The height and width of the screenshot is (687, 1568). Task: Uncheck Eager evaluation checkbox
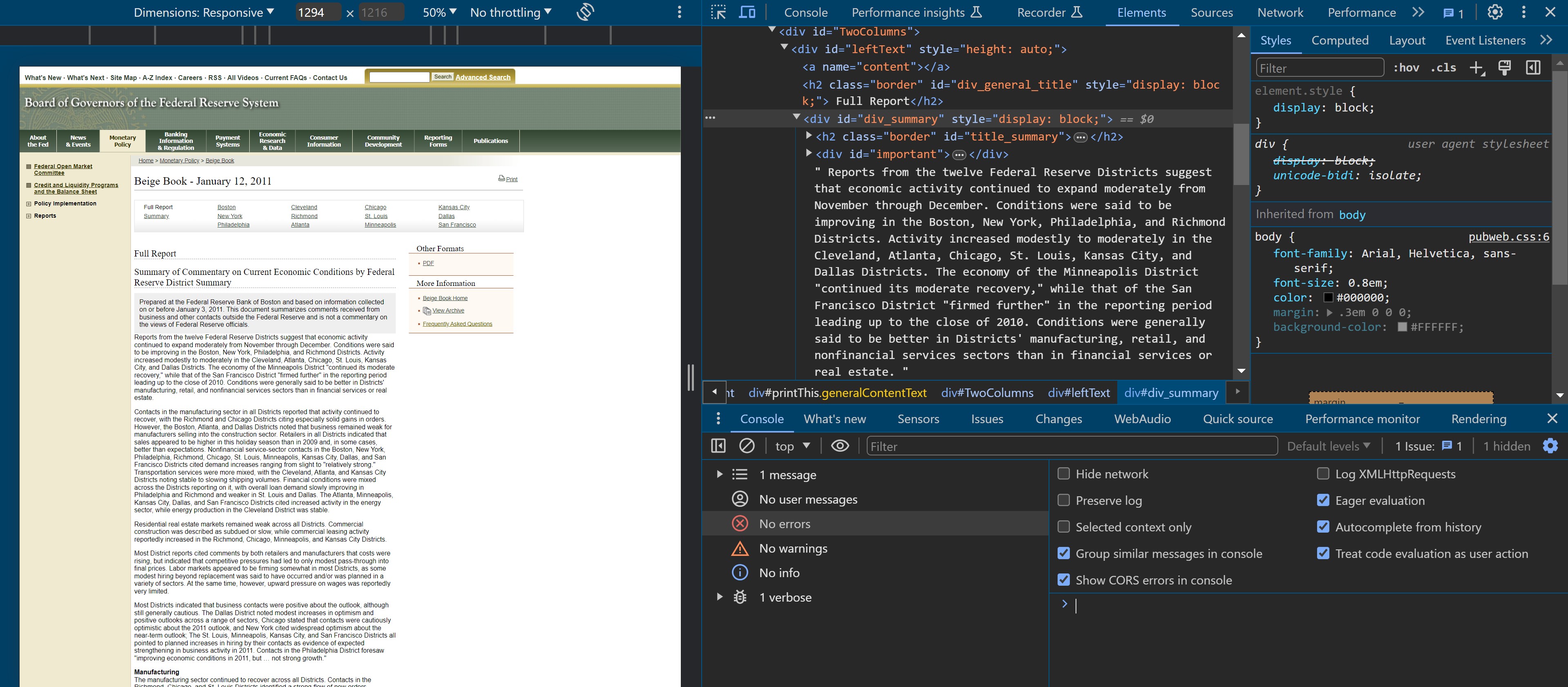pos(1323,500)
